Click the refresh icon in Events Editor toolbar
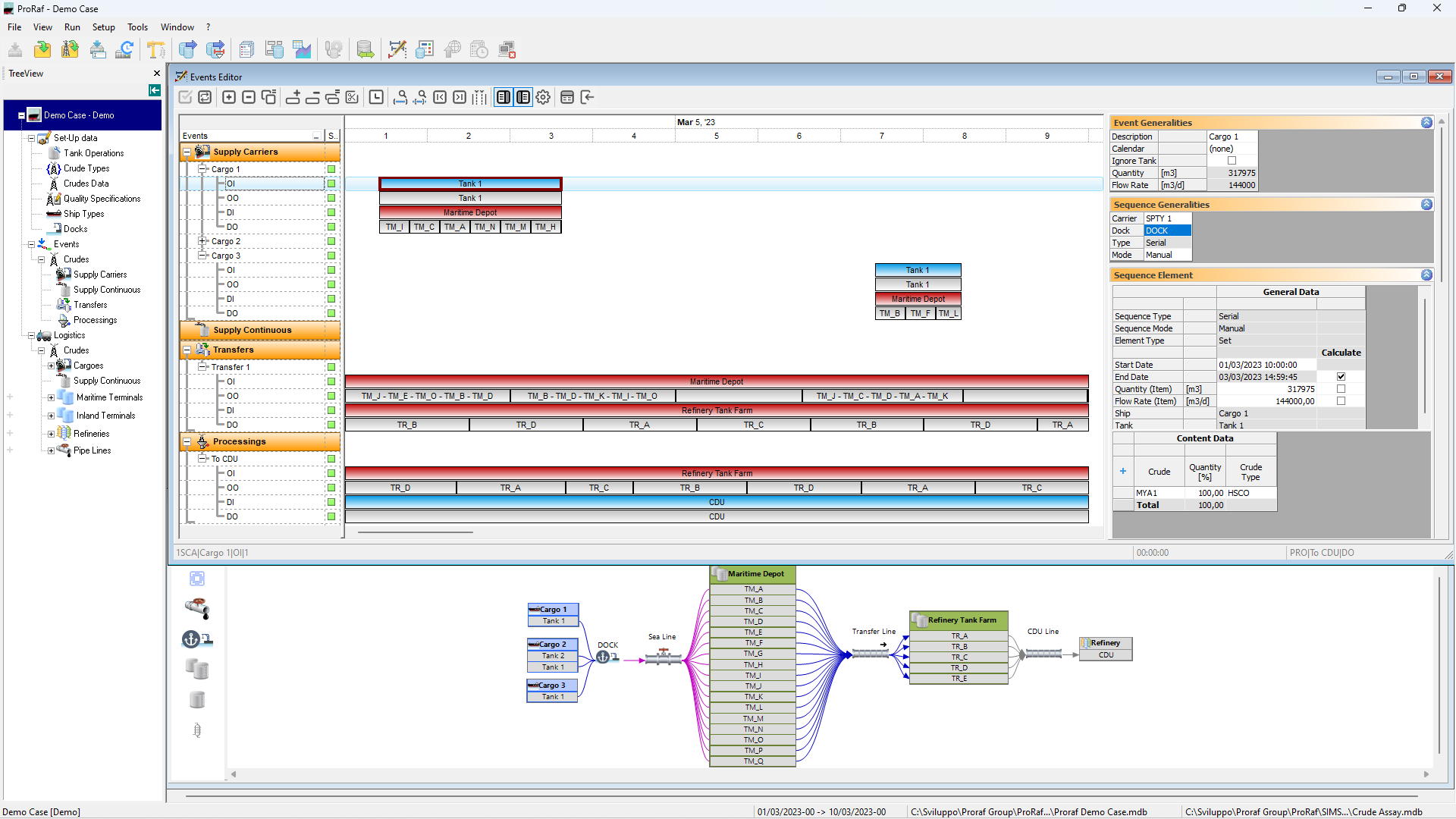The image size is (1456, 819). pyautogui.click(x=205, y=97)
